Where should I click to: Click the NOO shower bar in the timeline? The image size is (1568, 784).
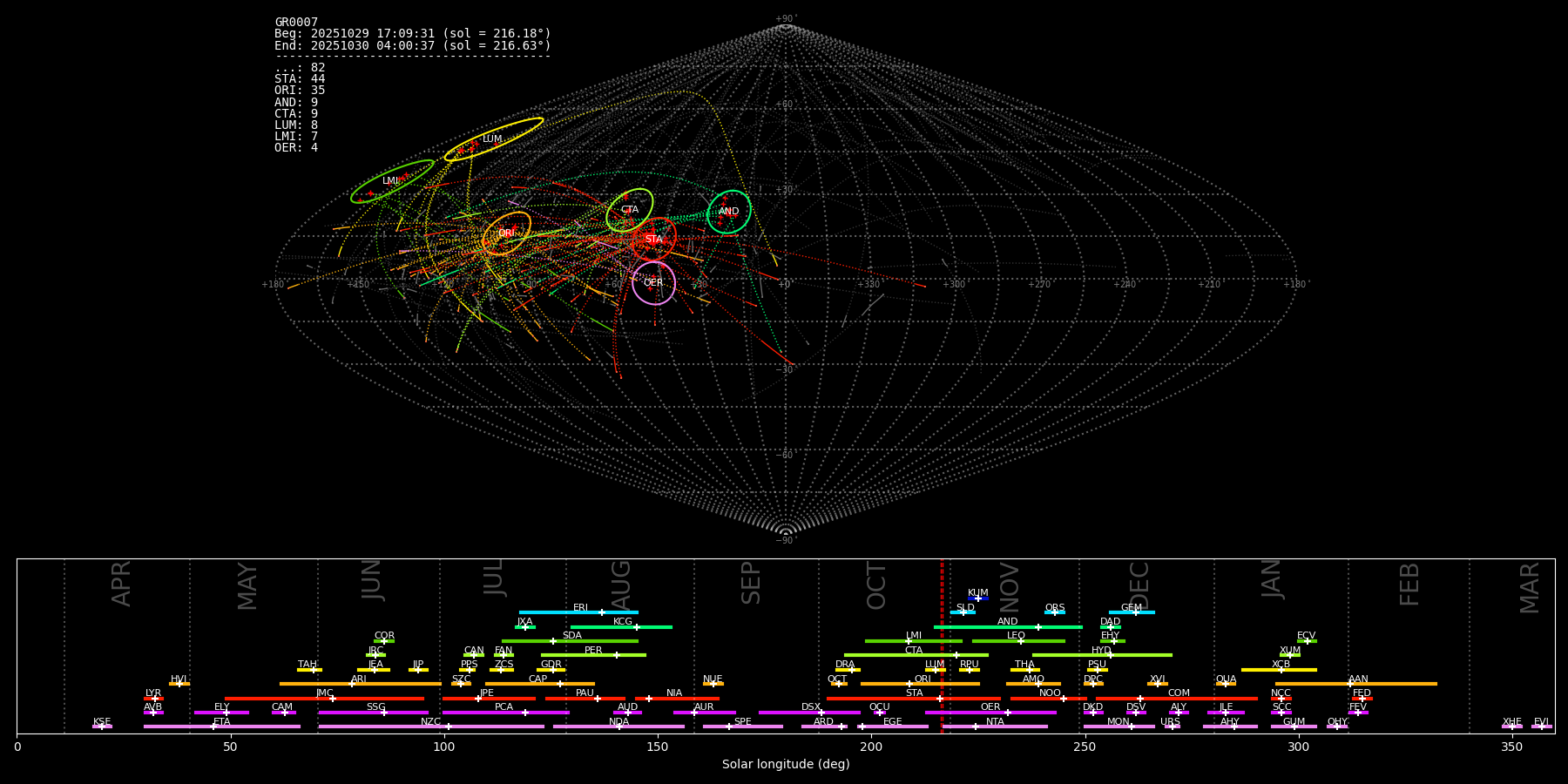pos(1049,699)
